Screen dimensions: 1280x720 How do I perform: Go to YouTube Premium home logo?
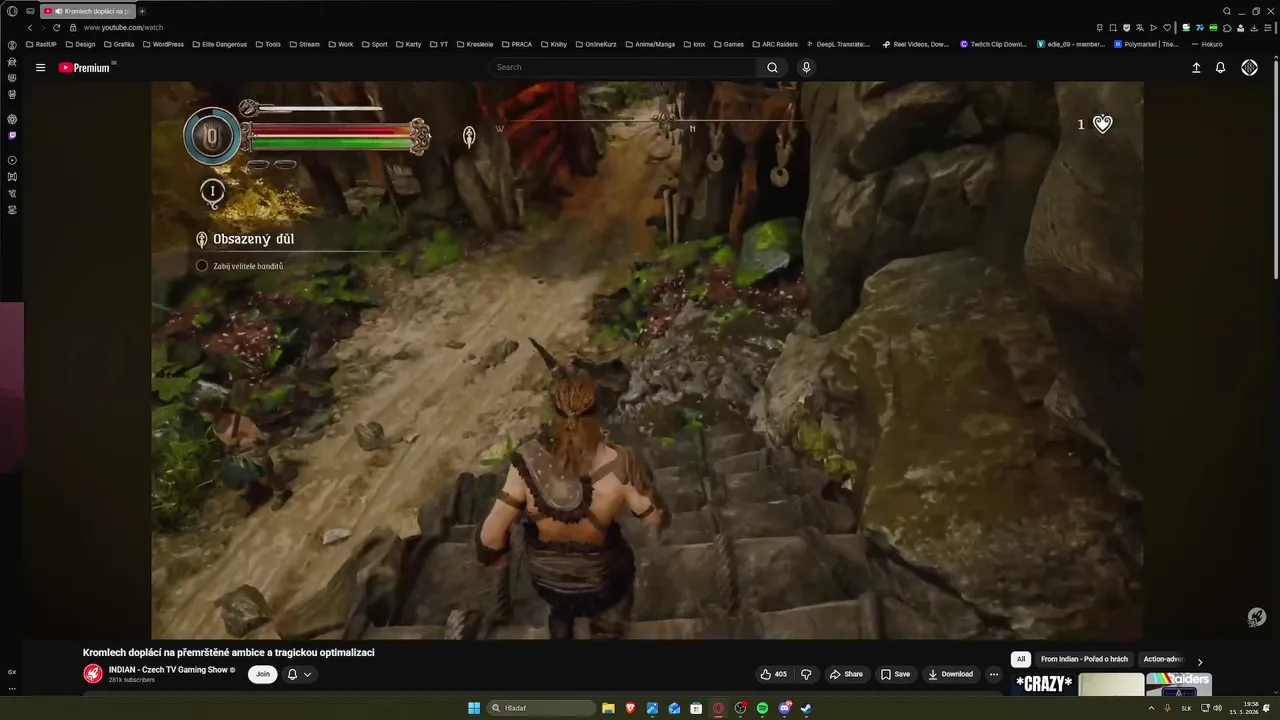(84, 67)
